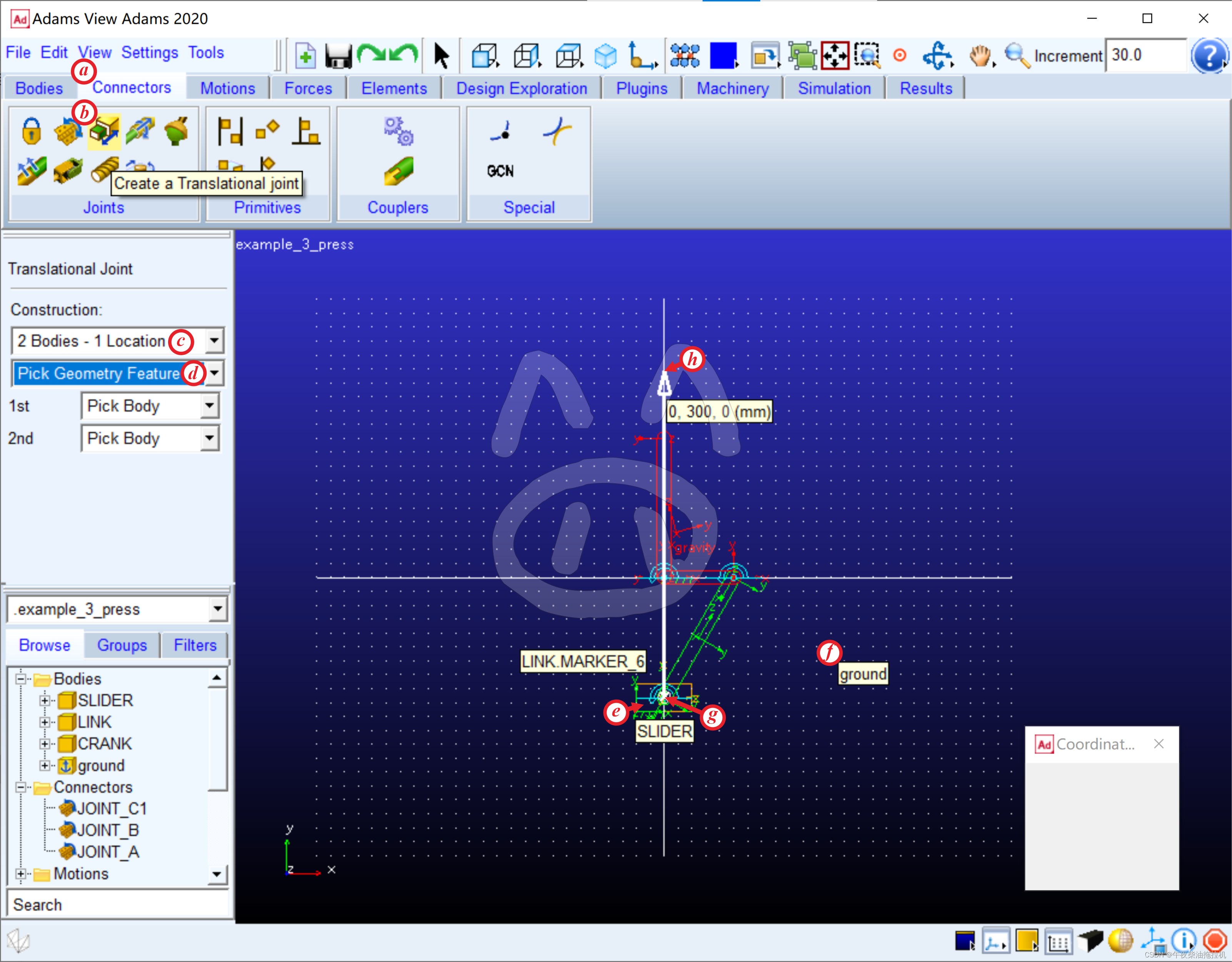1232x962 pixels.
Task: Click the Zoom magnifier tool
Action: pos(1017,56)
